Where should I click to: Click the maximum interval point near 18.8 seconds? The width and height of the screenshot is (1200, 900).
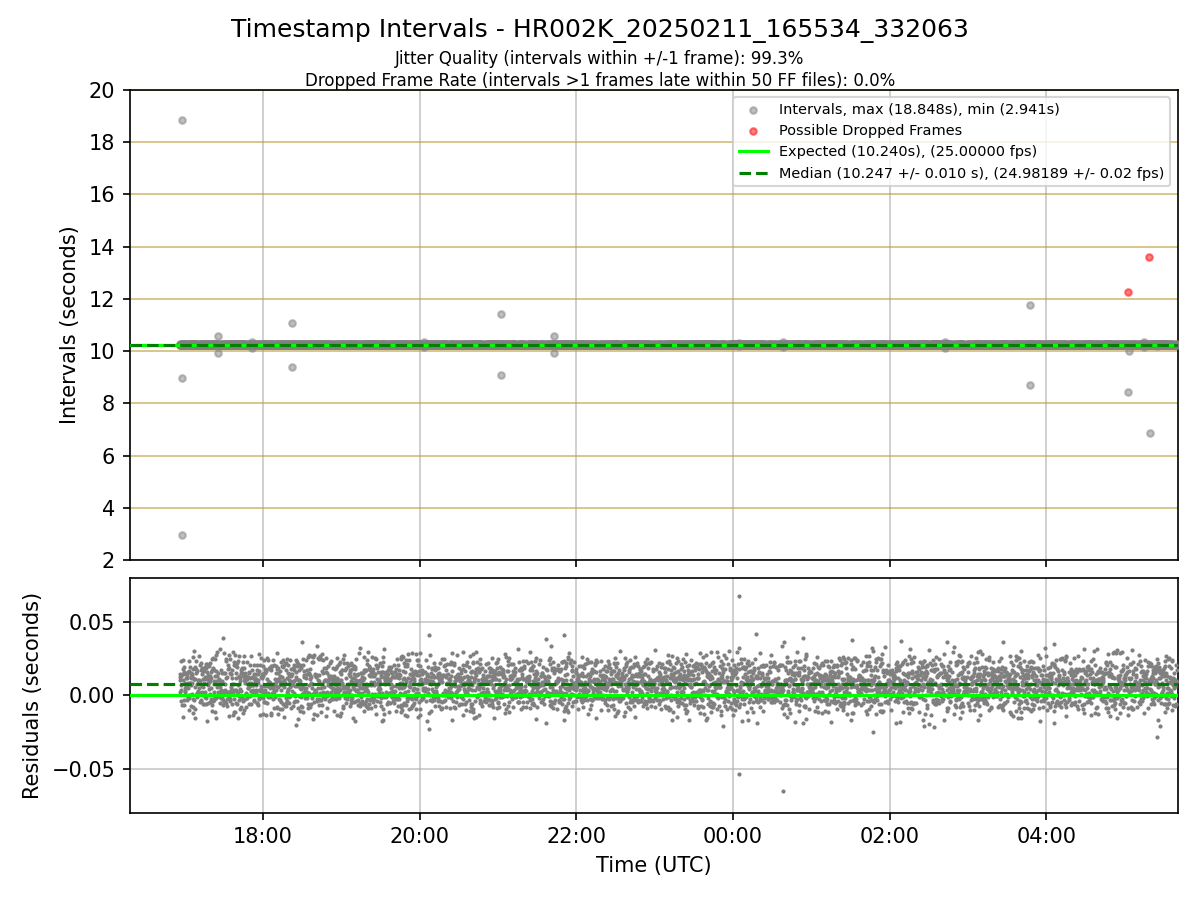(182, 120)
